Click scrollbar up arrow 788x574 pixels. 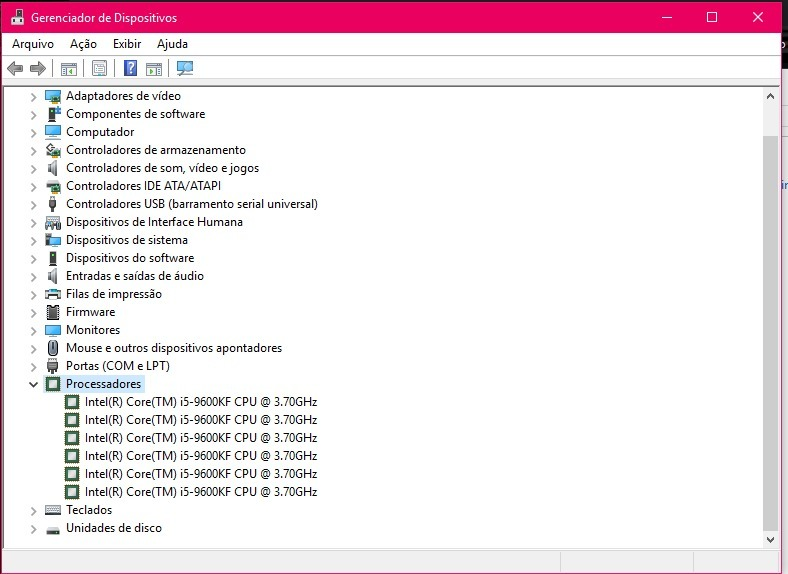tap(770, 96)
